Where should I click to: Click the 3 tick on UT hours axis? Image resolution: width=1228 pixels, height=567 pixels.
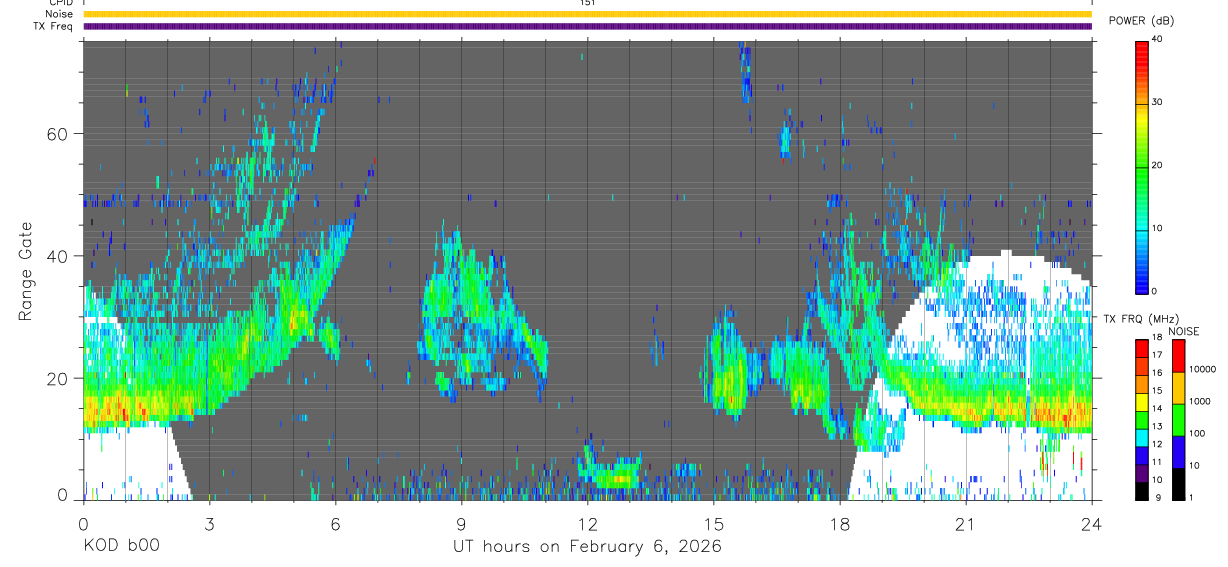coord(210,522)
